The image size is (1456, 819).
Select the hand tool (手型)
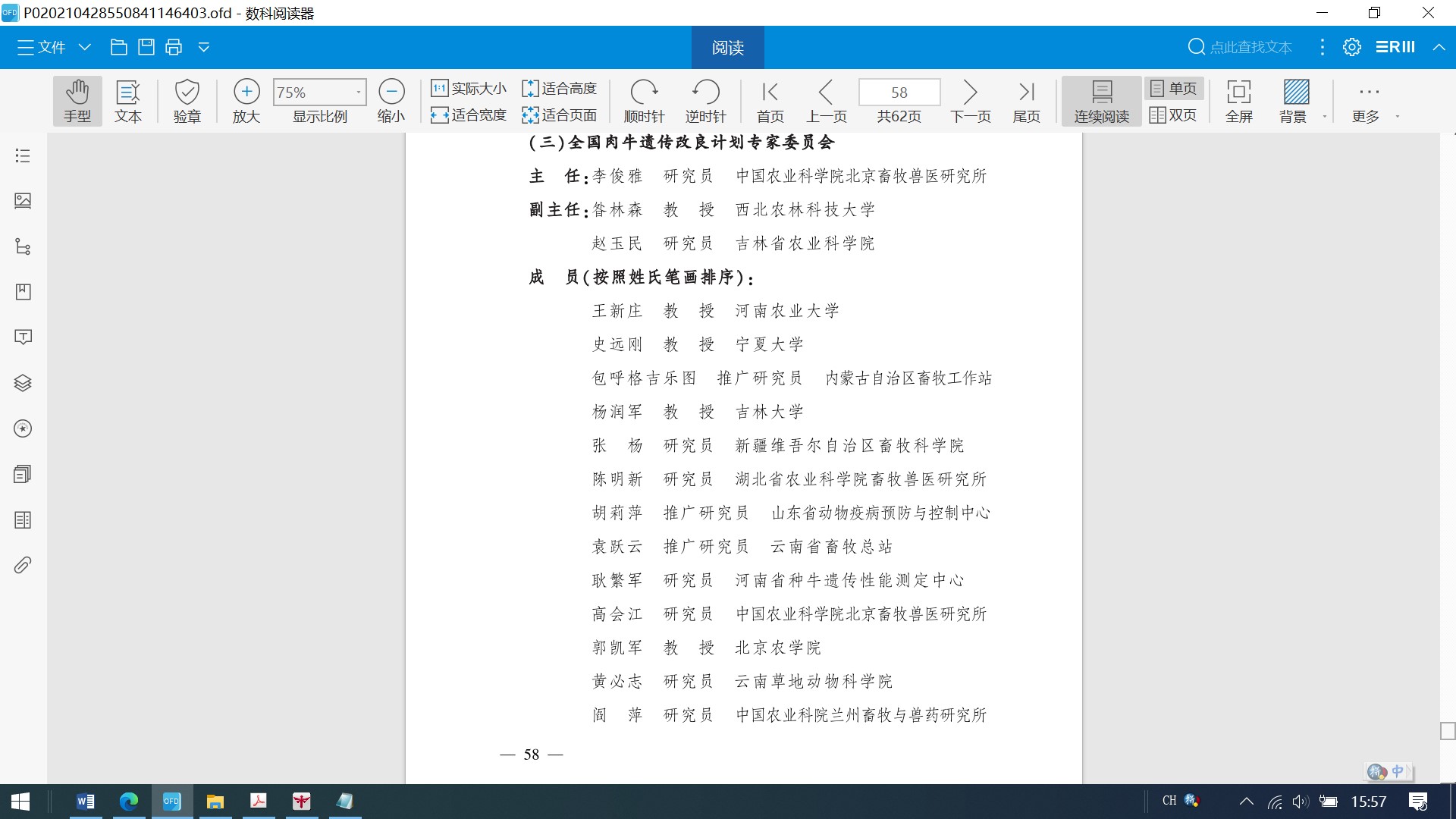click(x=77, y=100)
